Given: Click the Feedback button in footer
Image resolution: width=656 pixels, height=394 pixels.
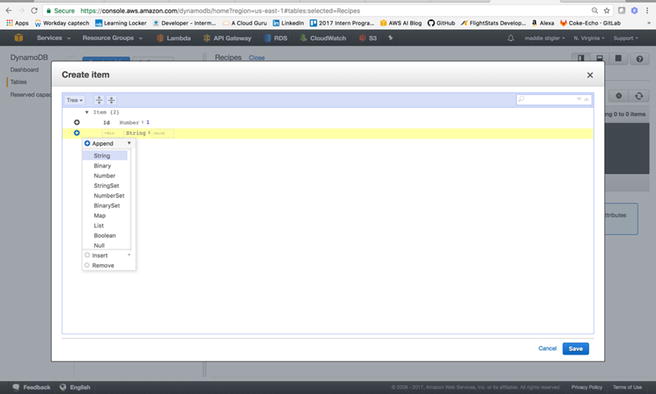Looking at the screenshot, I should pyautogui.click(x=31, y=387).
